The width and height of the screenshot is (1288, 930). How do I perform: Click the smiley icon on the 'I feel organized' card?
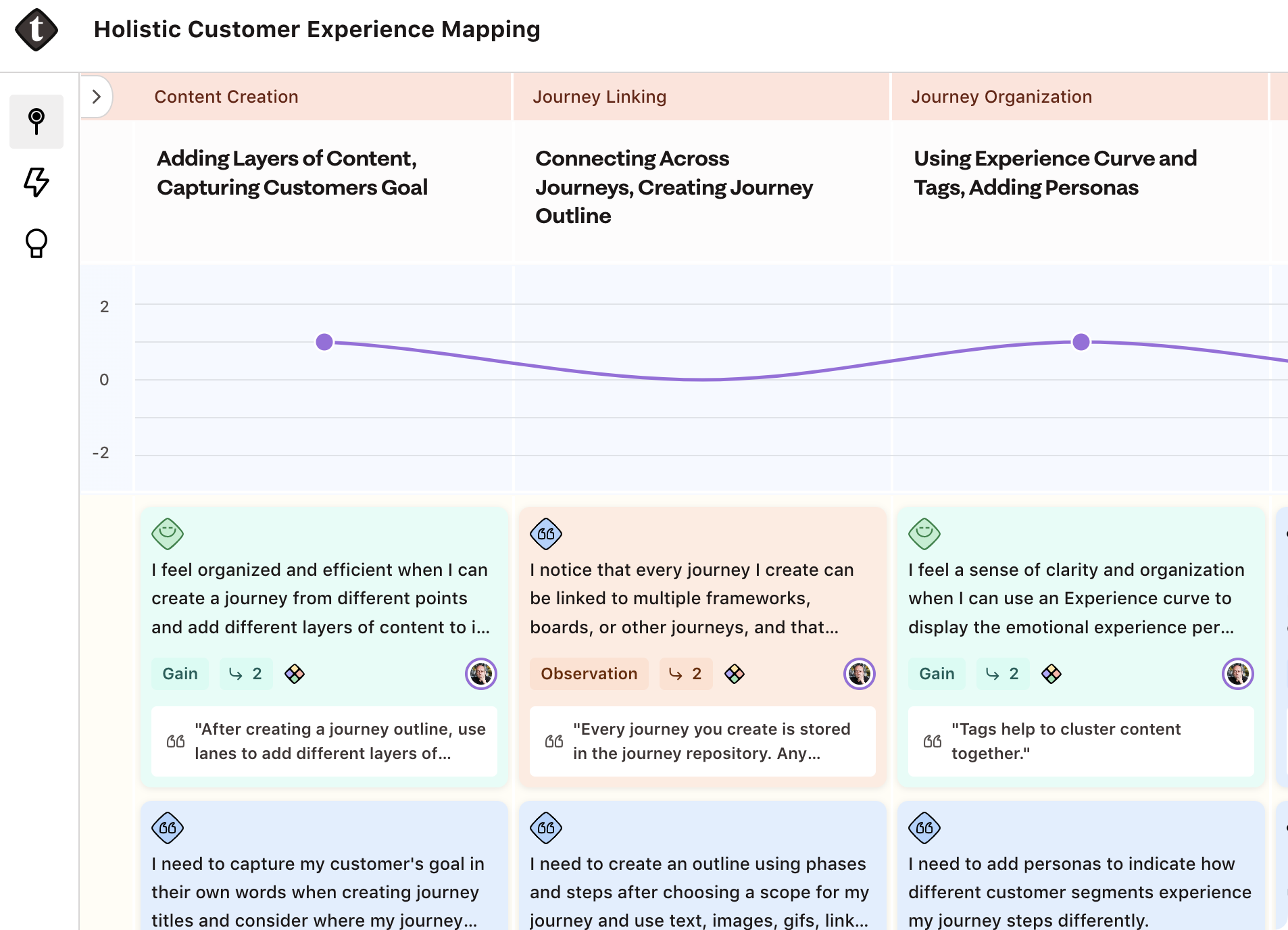point(167,534)
